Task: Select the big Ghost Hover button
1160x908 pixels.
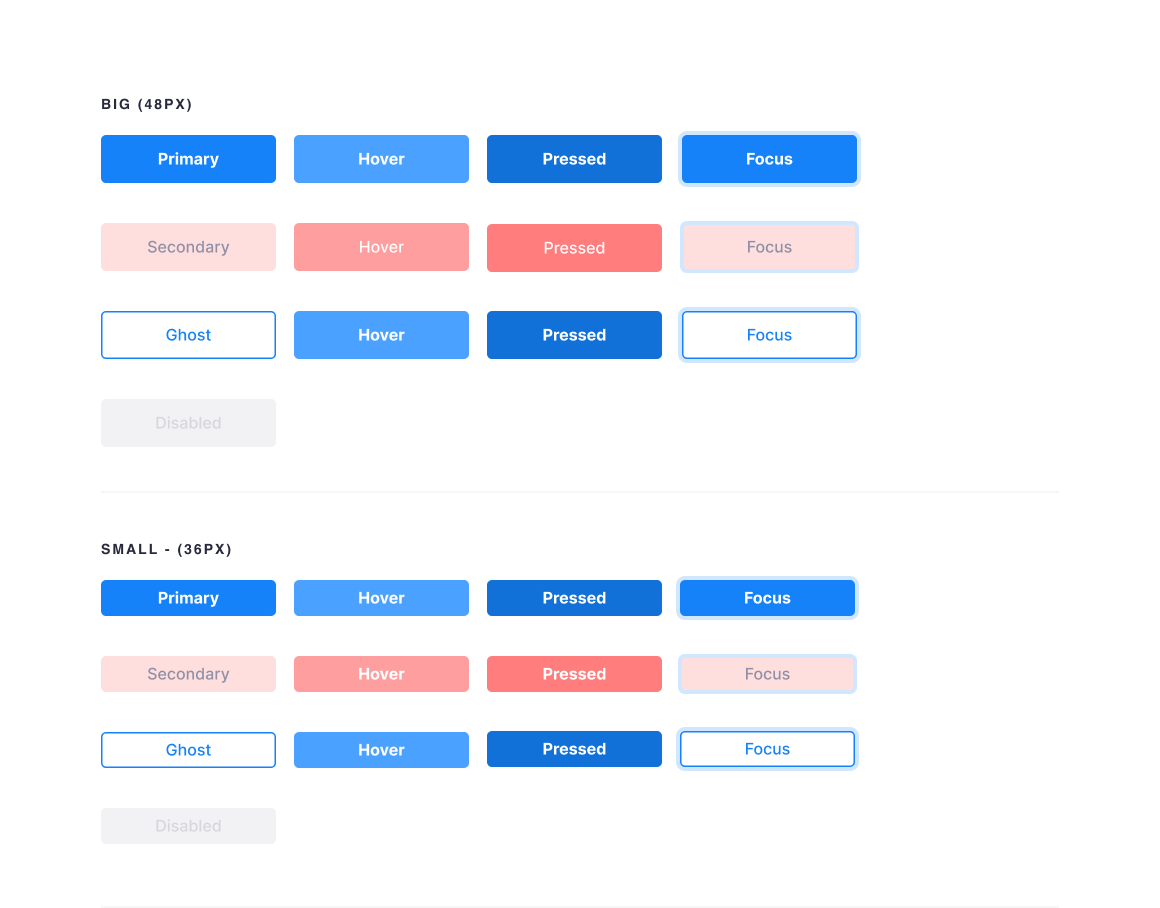Action: click(x=381, y=334)
